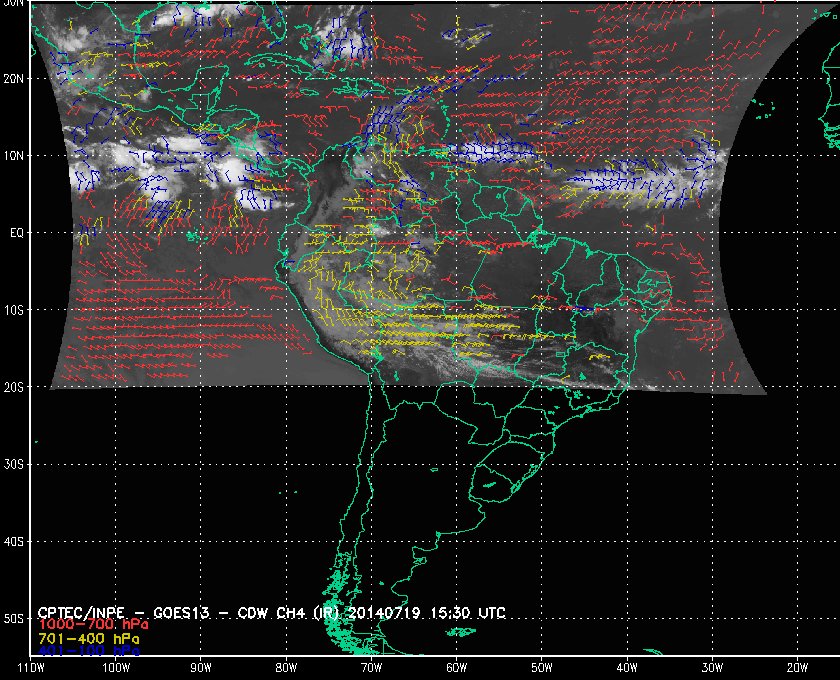Select the red 1000-700 hPa legend entry

click(x=93, y=625)
